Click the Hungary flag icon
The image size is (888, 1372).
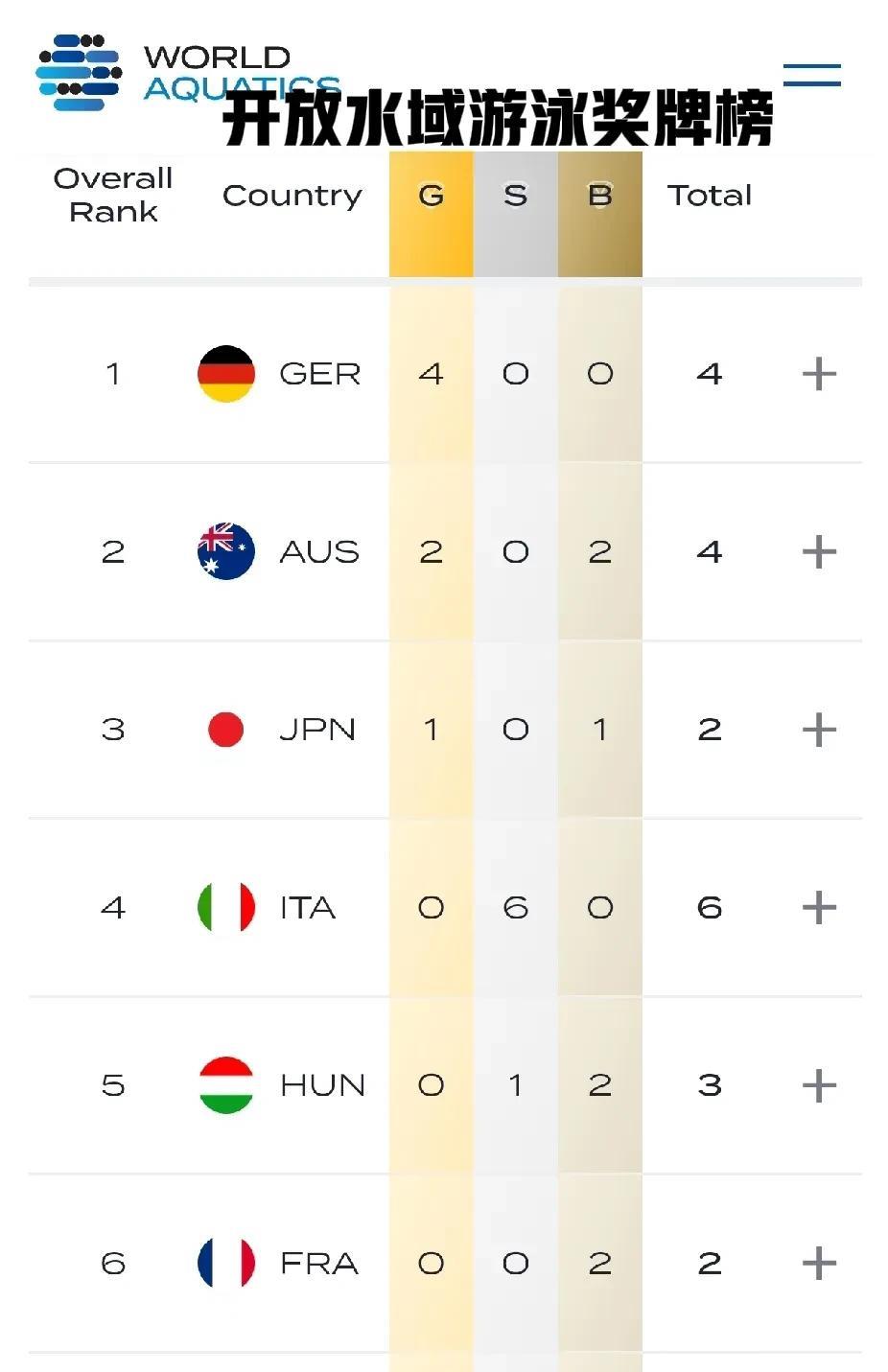point(226,1085)
